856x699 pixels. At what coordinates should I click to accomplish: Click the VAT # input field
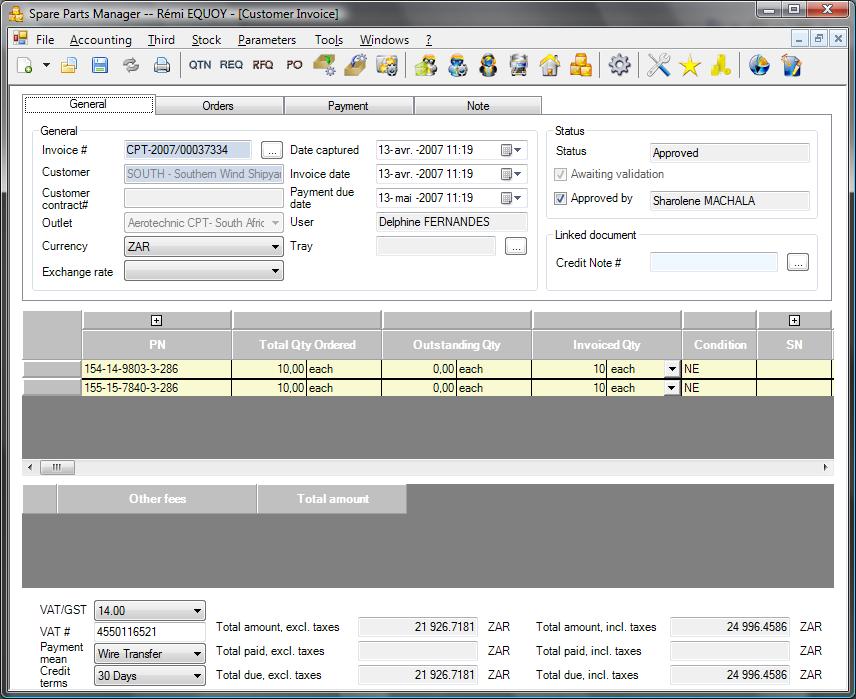(150, 632)
